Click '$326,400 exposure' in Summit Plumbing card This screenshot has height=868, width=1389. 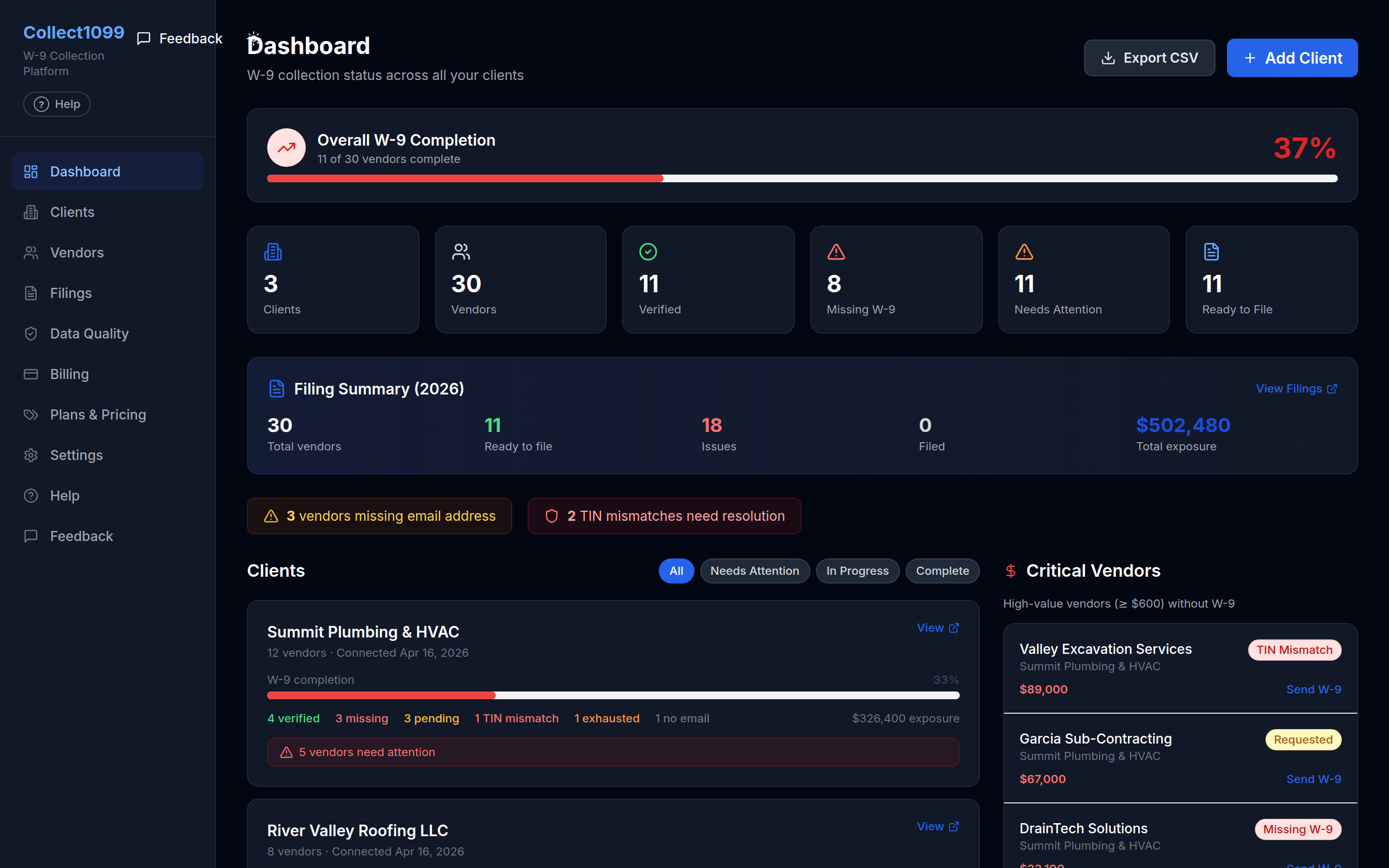point(905,719)
